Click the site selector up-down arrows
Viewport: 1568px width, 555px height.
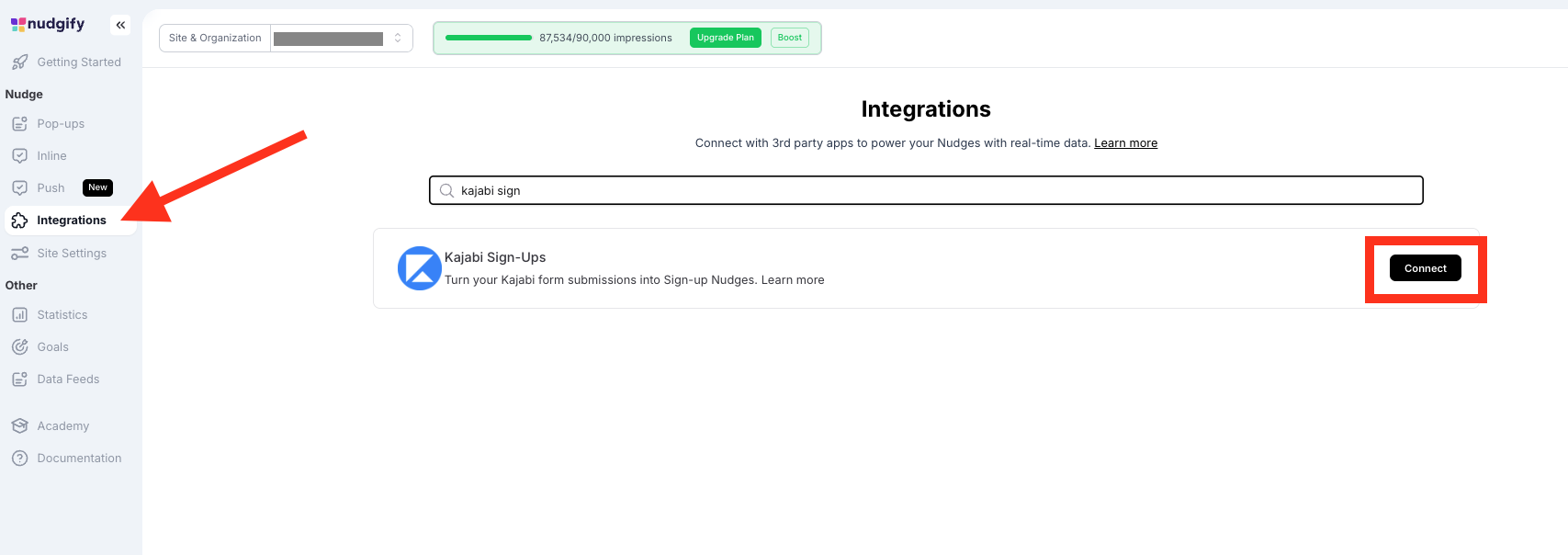pyautogui.click(x=398, y=39)
